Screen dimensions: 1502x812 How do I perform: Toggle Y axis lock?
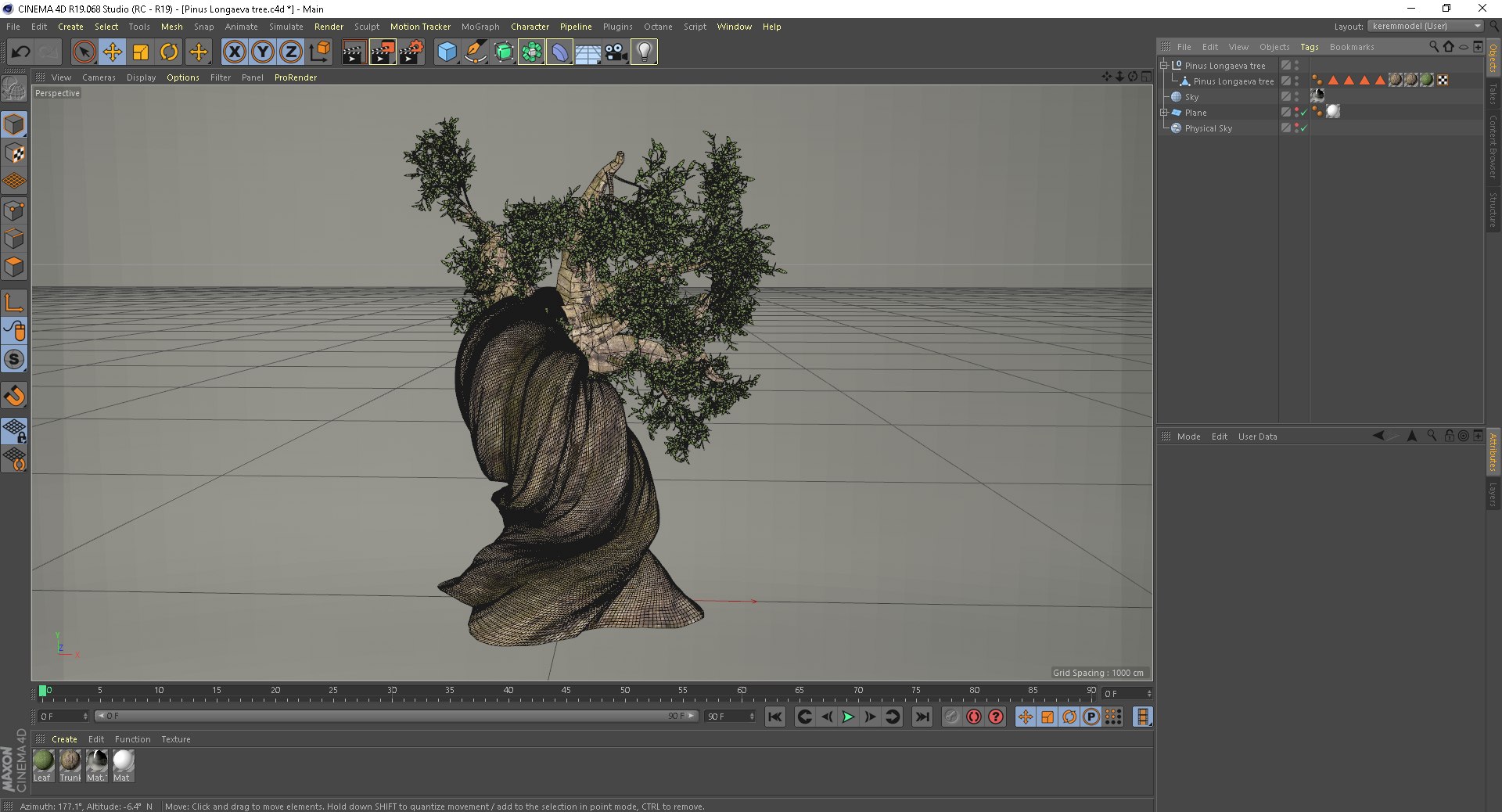pos(263,52)
